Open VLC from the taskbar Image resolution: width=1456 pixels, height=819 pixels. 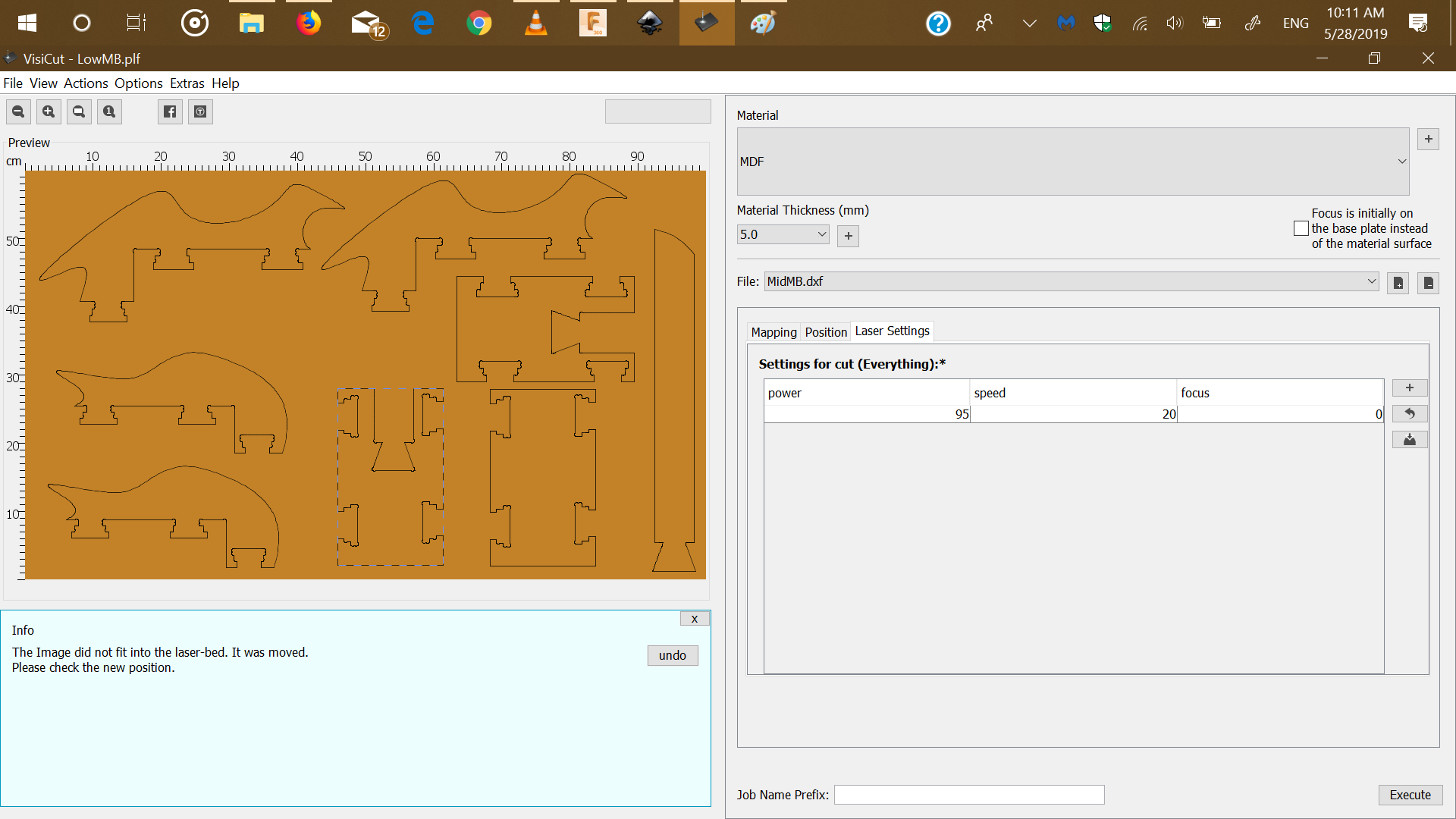(x=536, y=24)
